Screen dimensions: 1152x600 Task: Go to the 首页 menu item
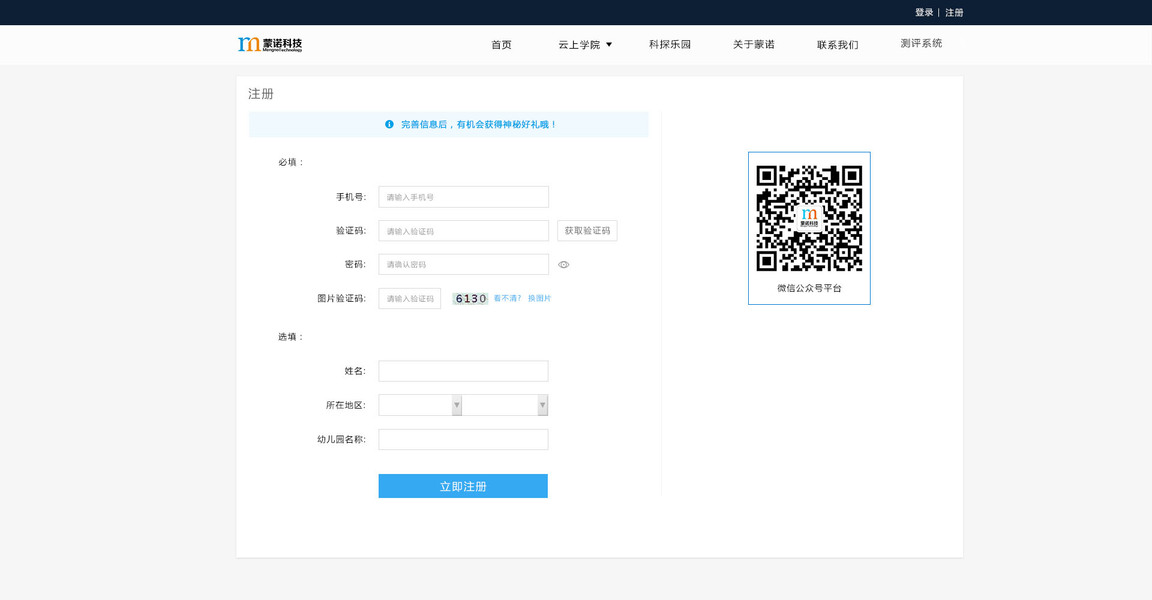[501, 45]
